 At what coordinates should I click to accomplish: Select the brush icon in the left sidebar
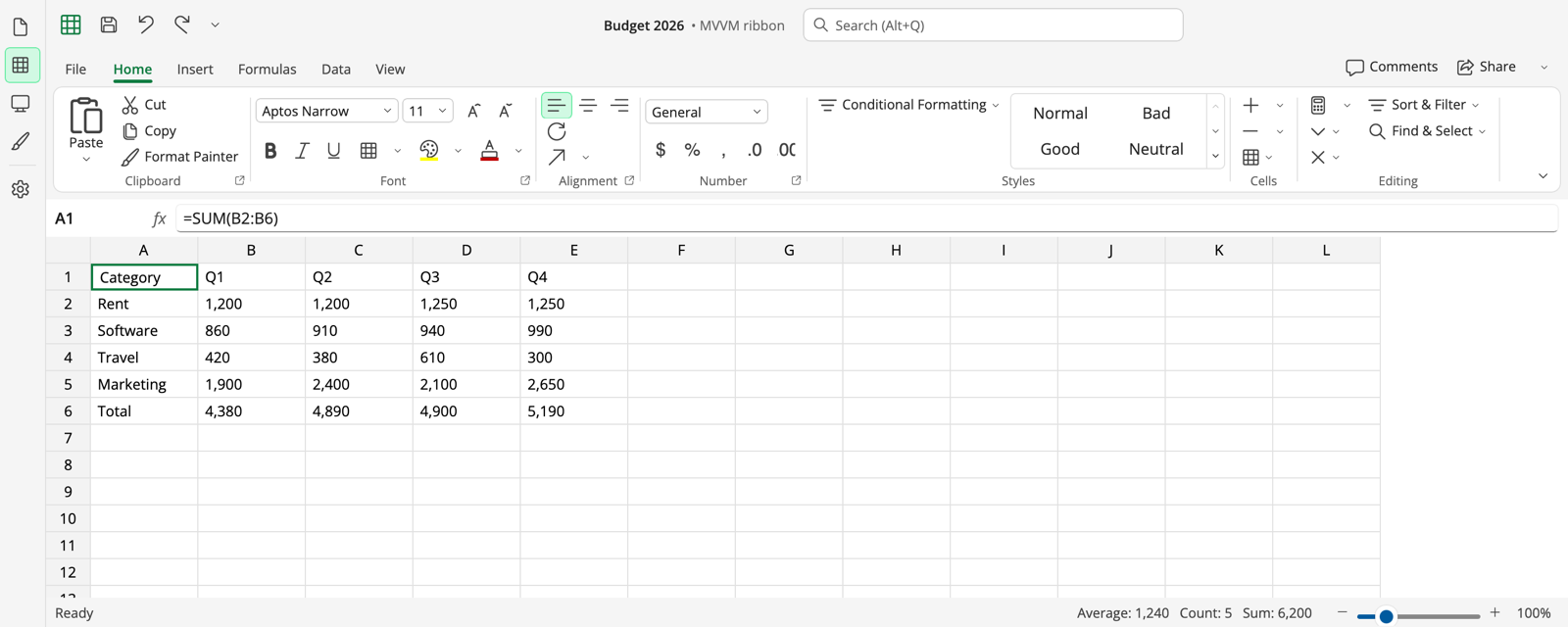pyautogui.click(x=21, y=142)
